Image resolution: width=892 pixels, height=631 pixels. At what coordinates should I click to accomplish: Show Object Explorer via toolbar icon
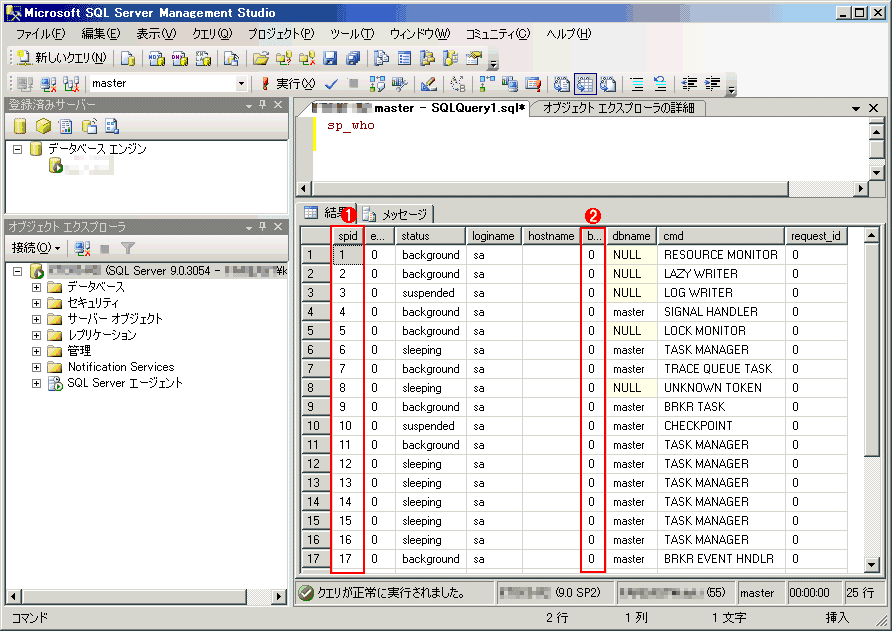pyautogui.click(x=427, y=58)
